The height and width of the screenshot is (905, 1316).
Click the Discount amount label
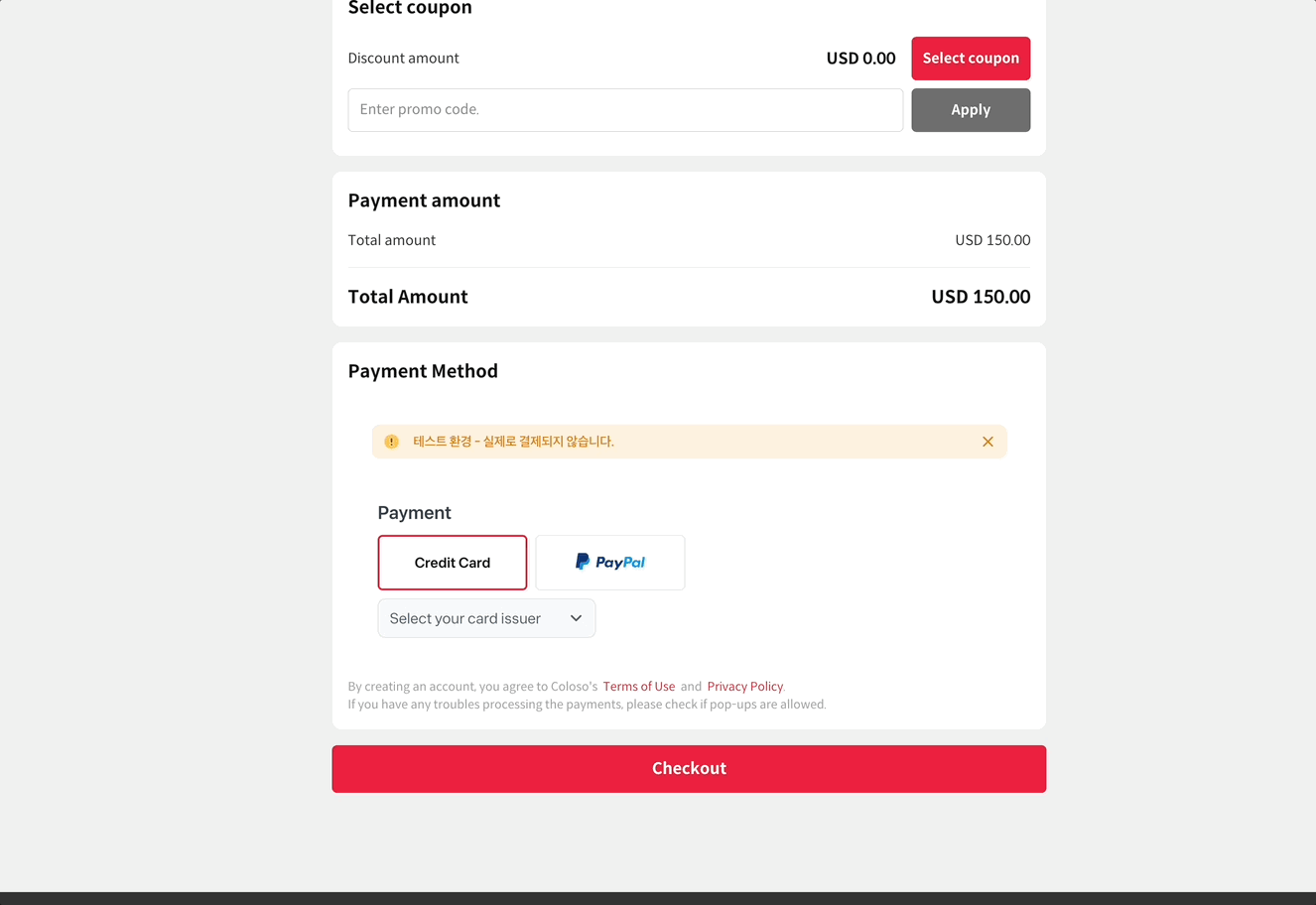coord(403,59)
